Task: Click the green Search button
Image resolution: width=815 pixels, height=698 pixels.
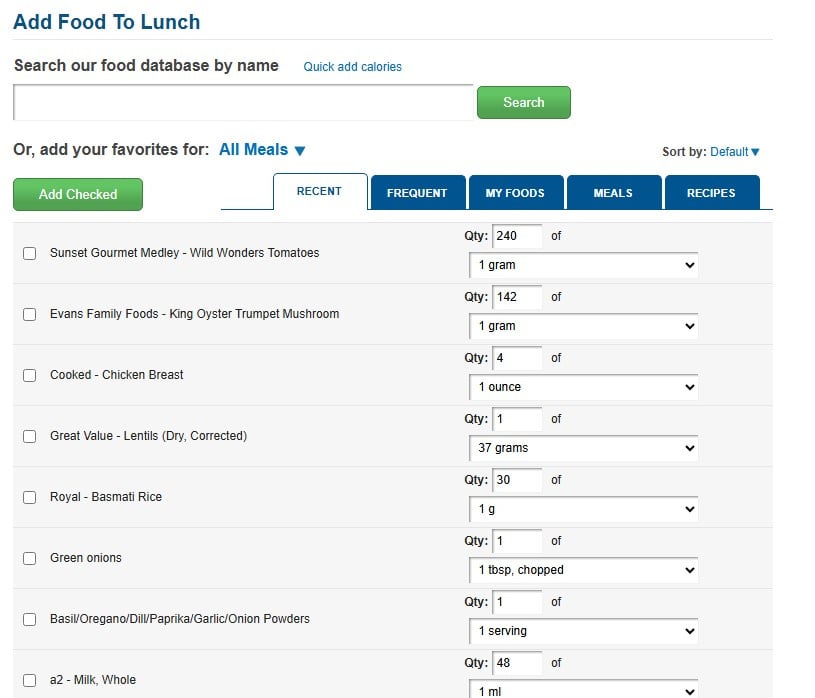Action: (523, 102)
